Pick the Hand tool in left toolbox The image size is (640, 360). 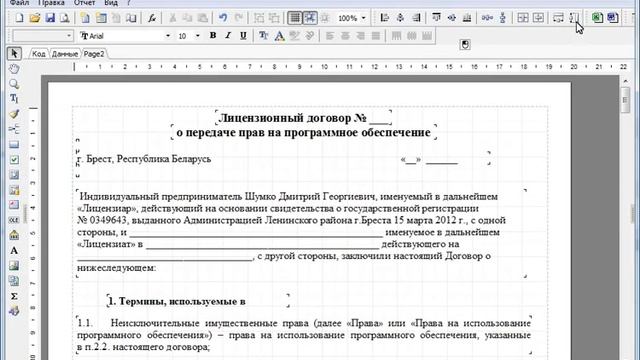click(x=14, y=69)
